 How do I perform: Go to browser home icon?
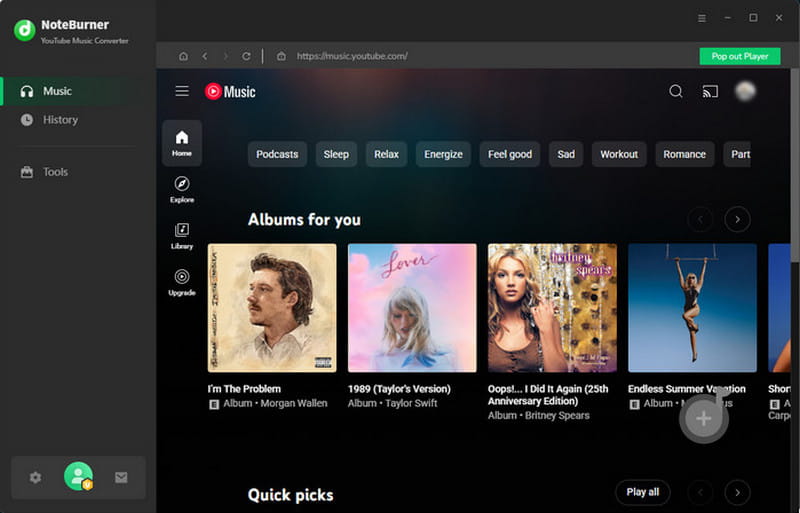183,56
